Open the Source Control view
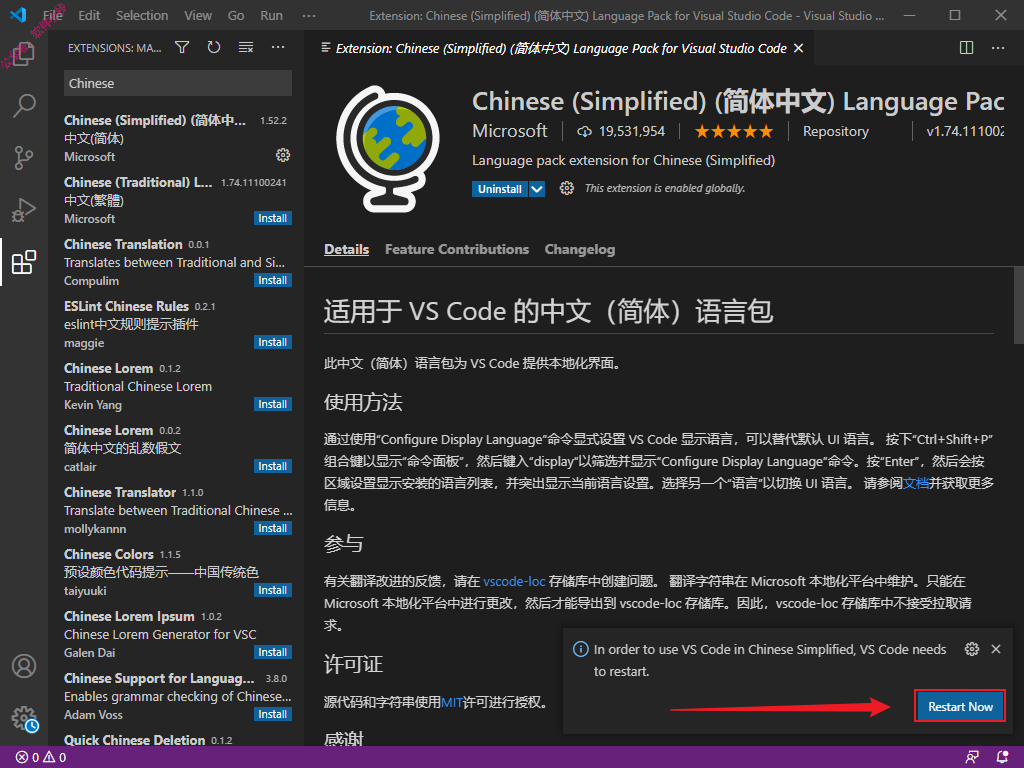Screen dimensions: 1024x768 point(24,157)
